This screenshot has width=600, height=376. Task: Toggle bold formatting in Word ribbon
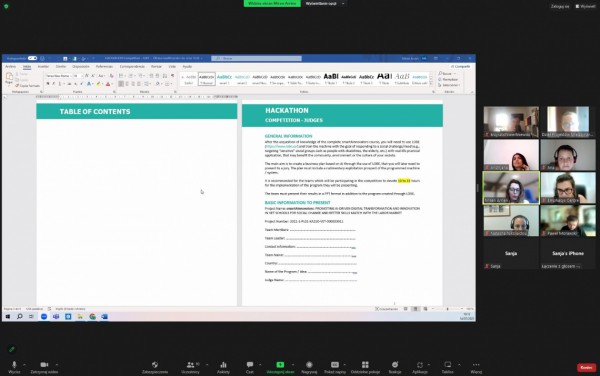pyautogui.click(x=48, y=84)
